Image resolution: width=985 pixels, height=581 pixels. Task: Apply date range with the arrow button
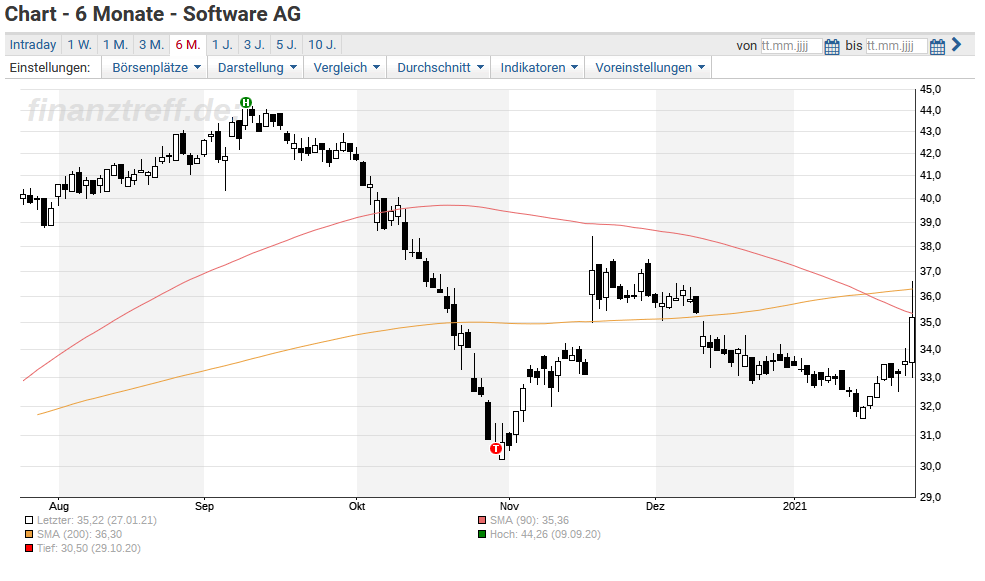(957, 45)
